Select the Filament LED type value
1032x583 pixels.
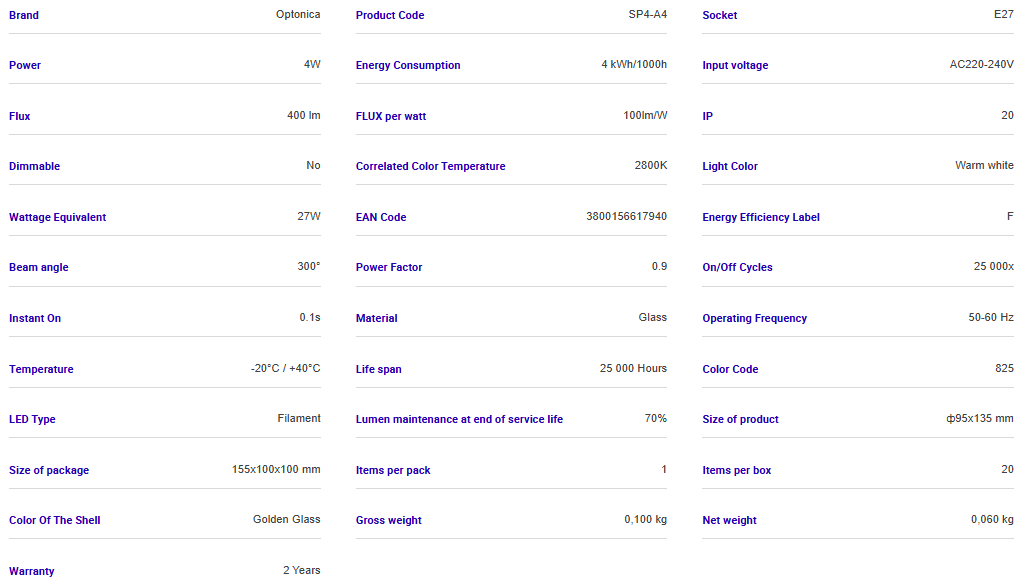[x=299, y=419]
